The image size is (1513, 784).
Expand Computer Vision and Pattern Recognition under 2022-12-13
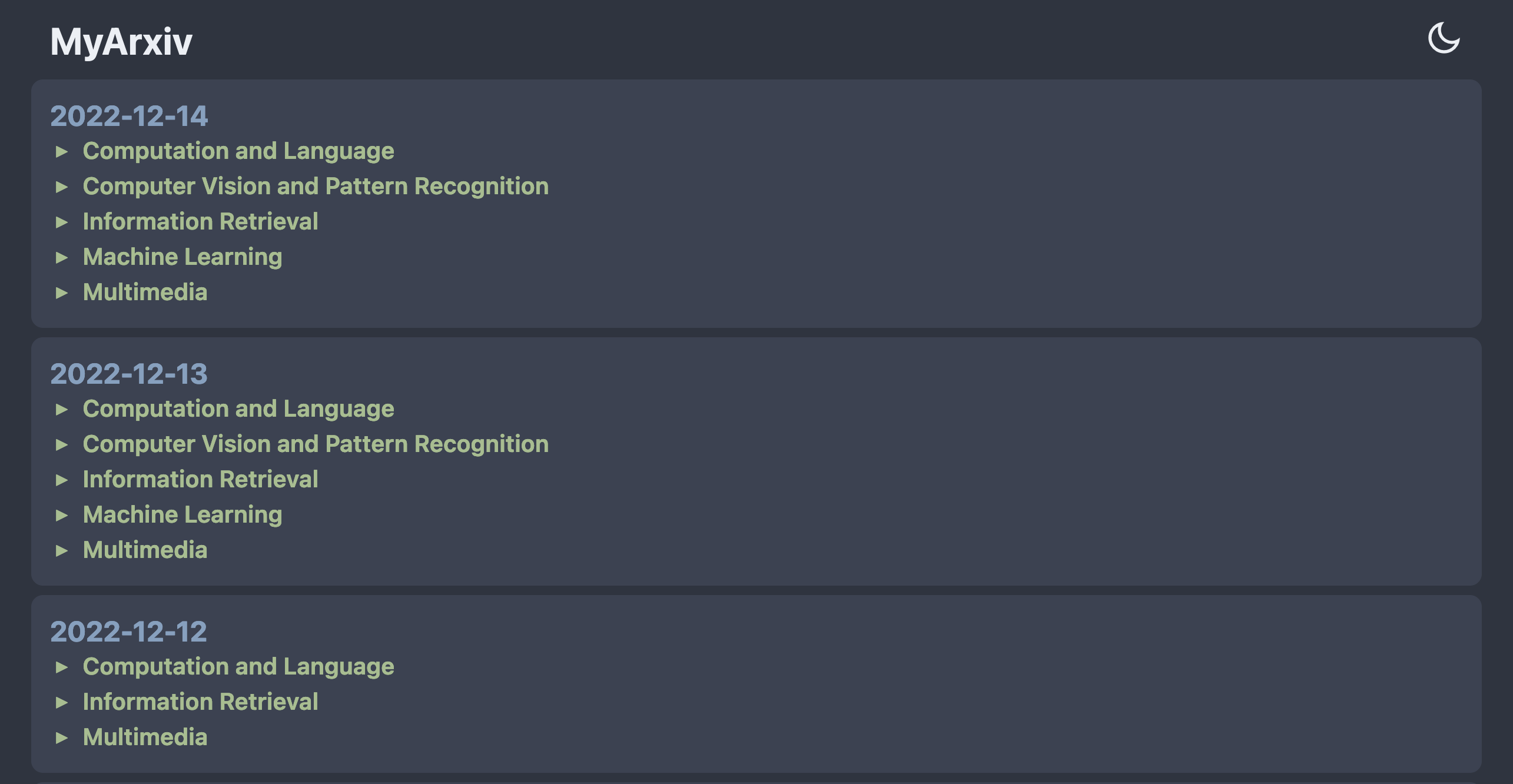(316, 444)
